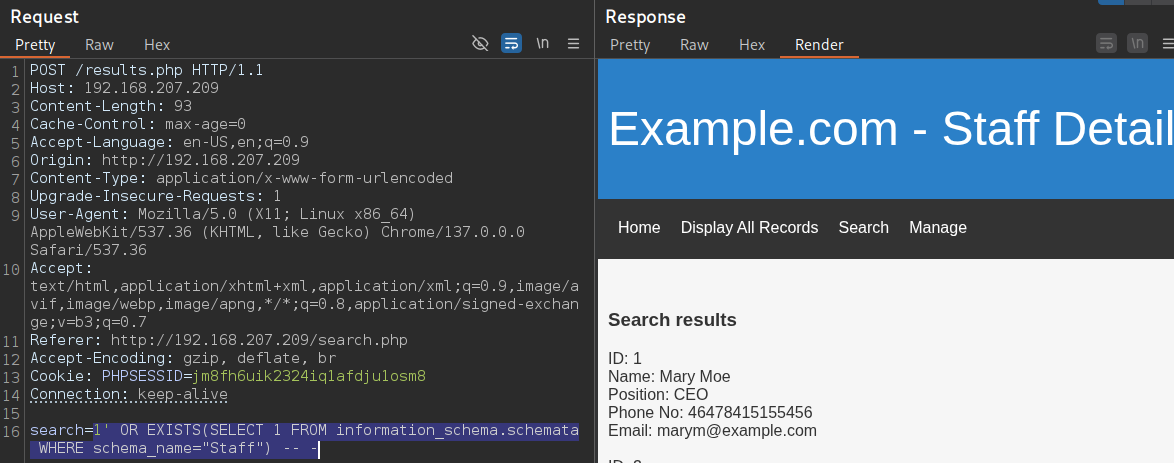Click line number 1 in Request gutter
Screen dimensions: 1174x463
16,70
